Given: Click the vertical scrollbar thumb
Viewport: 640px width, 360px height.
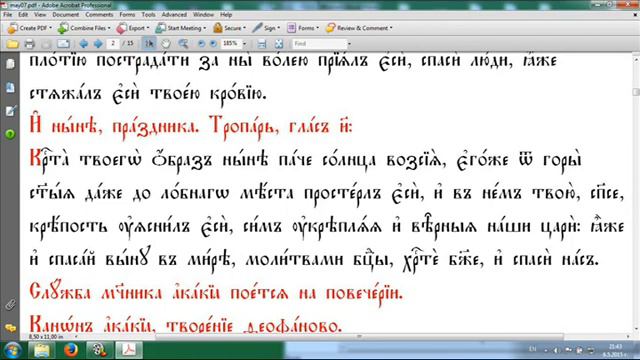Looking at the screenshot, I should pos(636,92).
